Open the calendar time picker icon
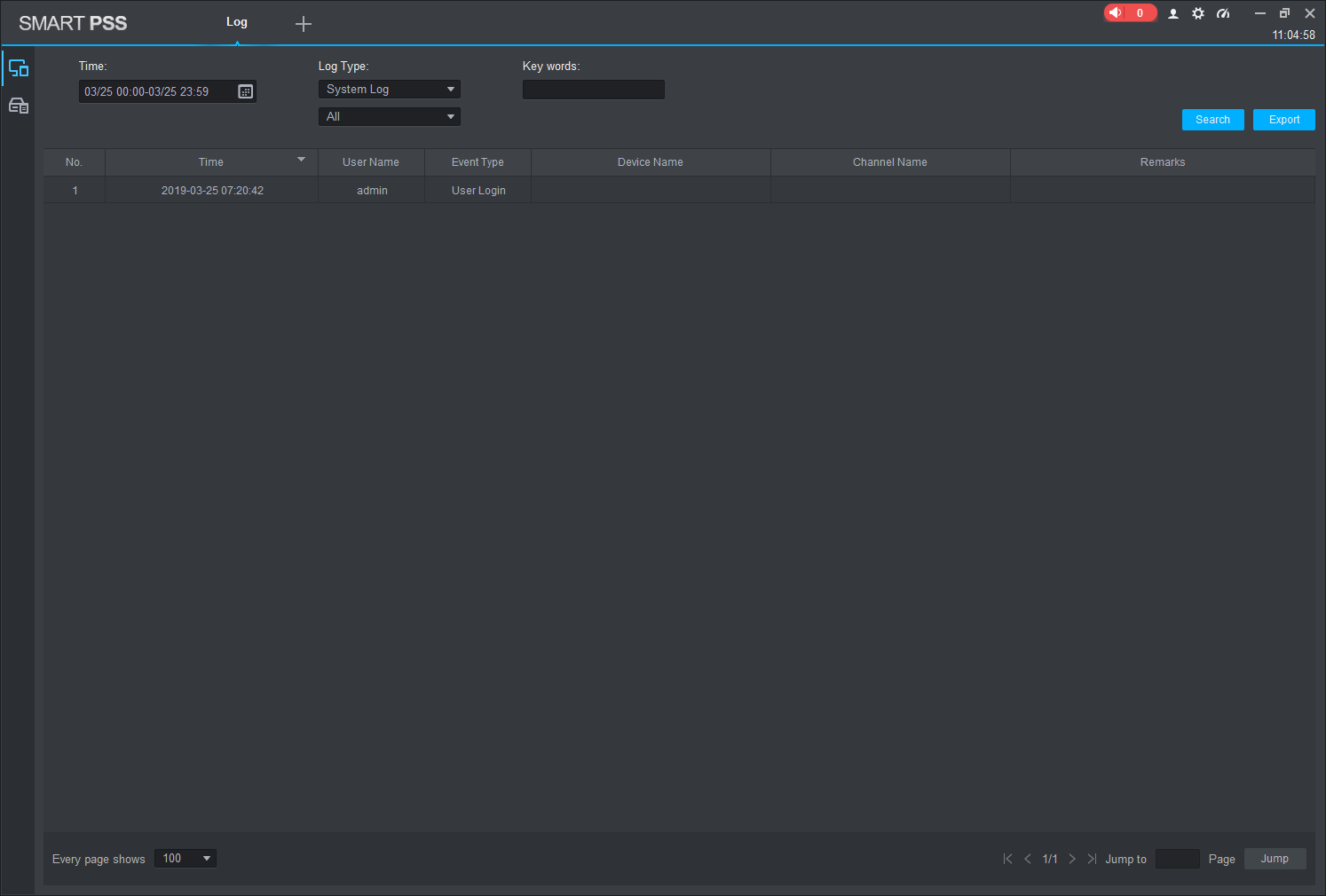Image resolution: width=1326 pixels, height=896 pixels. coord(246,91)
